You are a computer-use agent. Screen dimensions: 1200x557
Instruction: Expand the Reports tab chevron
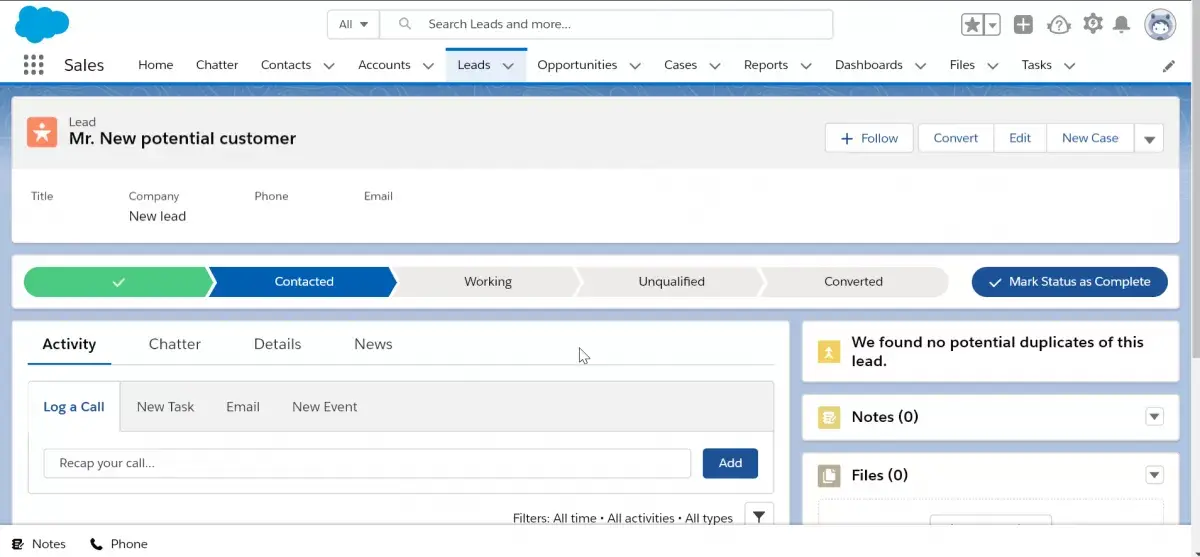pyautogui.click(x=806, y=66)
